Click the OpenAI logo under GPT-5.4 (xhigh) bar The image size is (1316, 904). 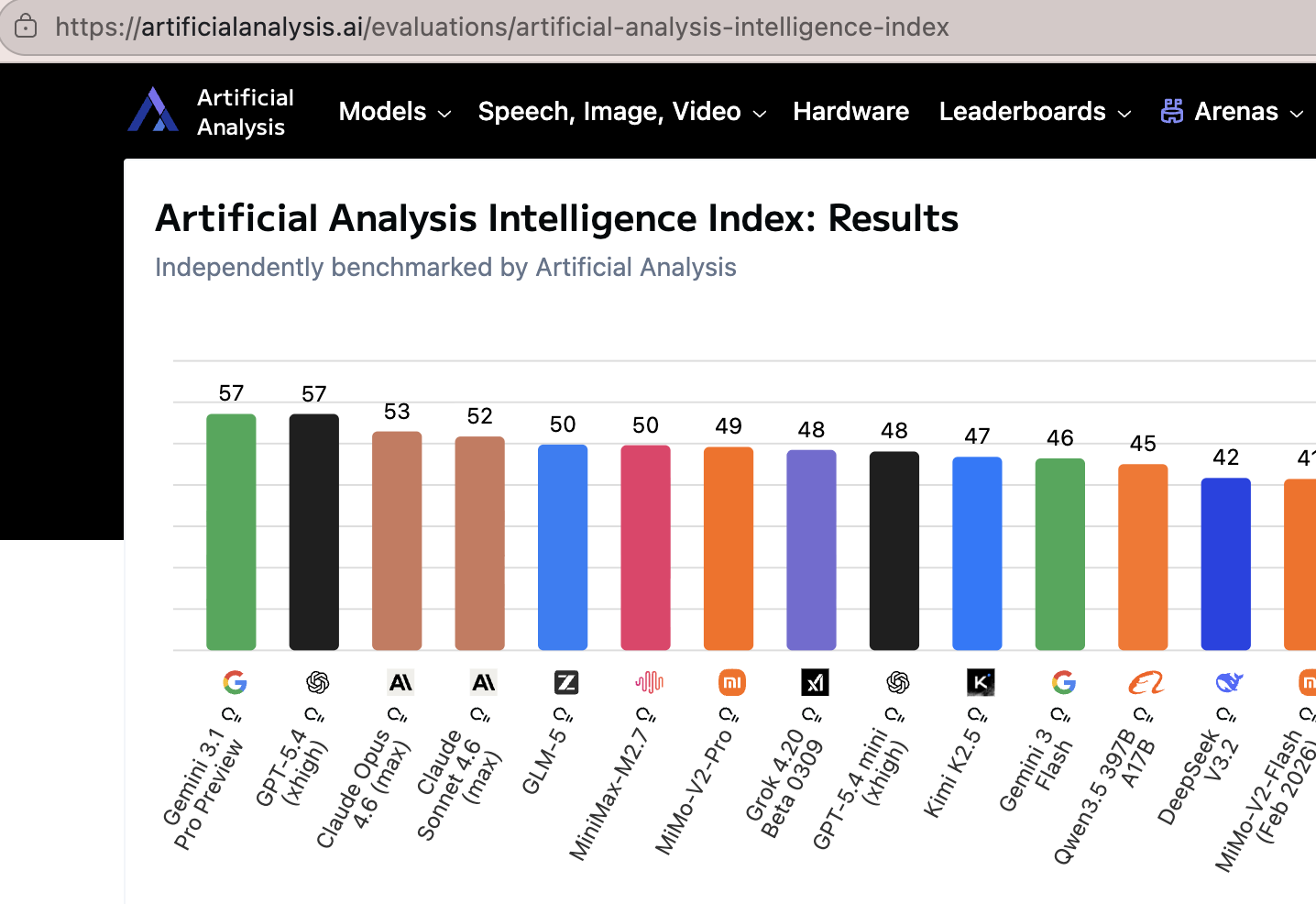[318, 682]
